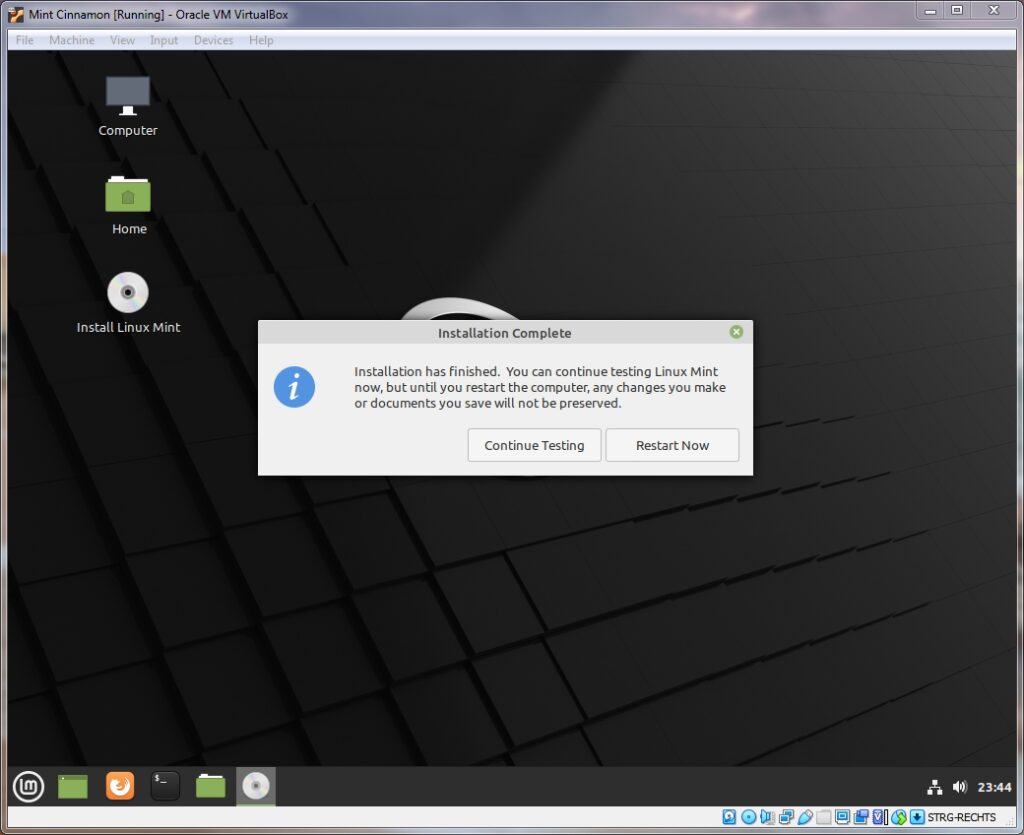
Task: Choose Continue Testing in the dialog
Action: (x=534, y=445)
